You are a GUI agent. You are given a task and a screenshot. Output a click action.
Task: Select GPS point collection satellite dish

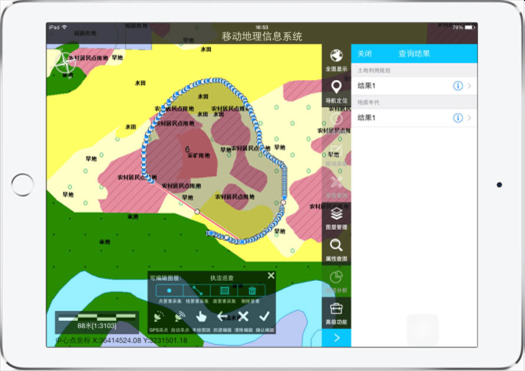pyautogui.click(x=159, y=317)
